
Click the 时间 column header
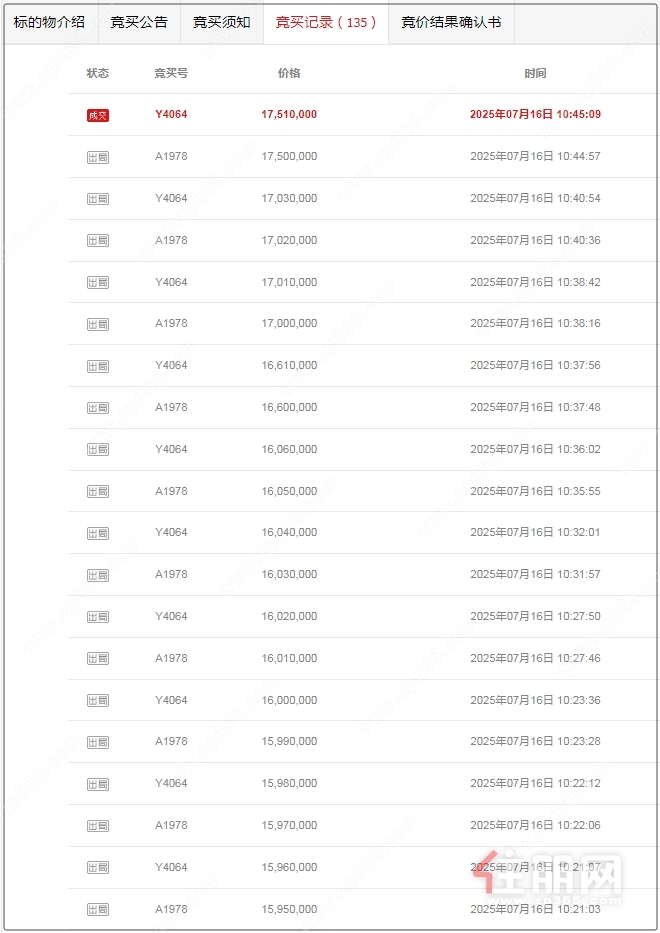535,73
